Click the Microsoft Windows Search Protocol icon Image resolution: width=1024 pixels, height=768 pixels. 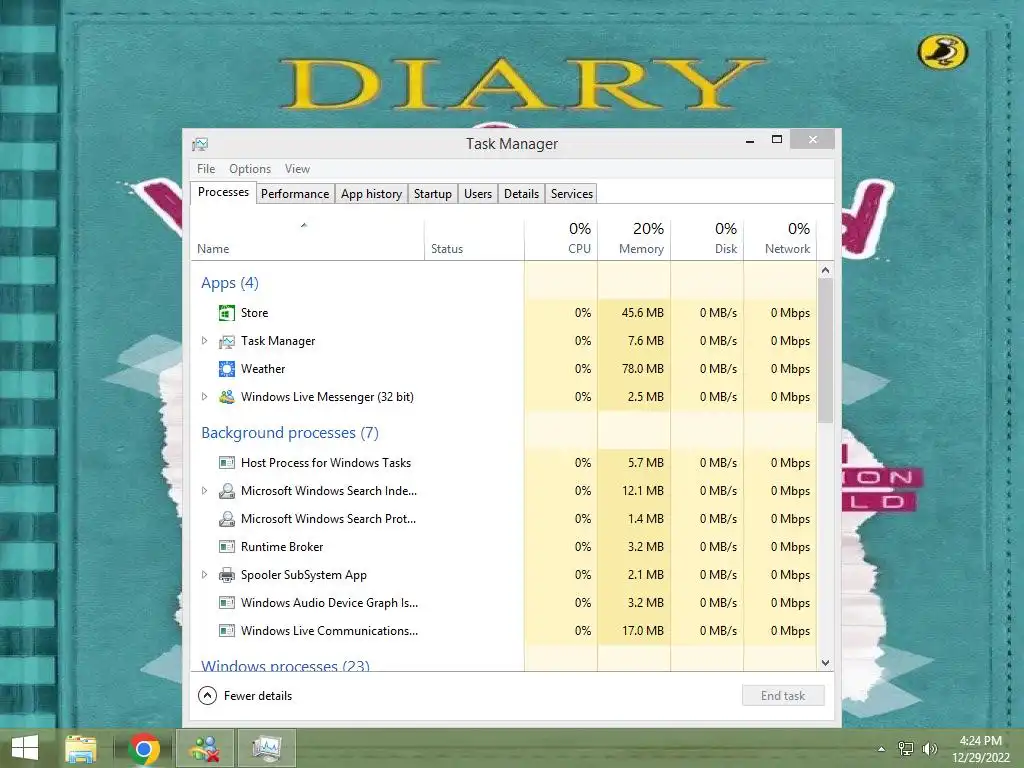(x=227, y=519)
